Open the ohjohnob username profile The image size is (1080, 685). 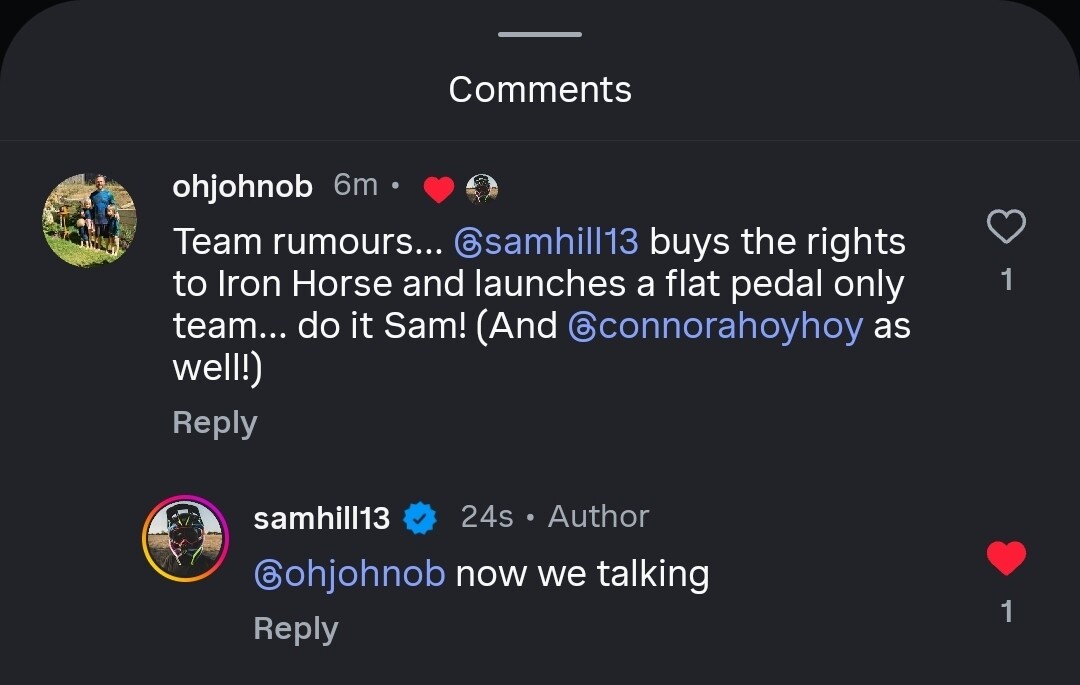[x=242, y=186]
